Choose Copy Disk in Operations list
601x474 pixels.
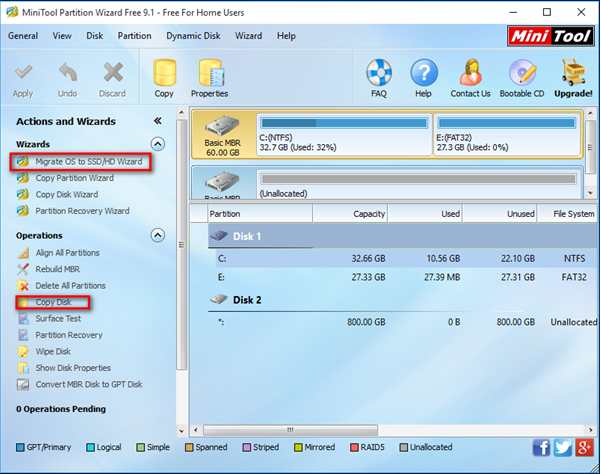(53, 302)
